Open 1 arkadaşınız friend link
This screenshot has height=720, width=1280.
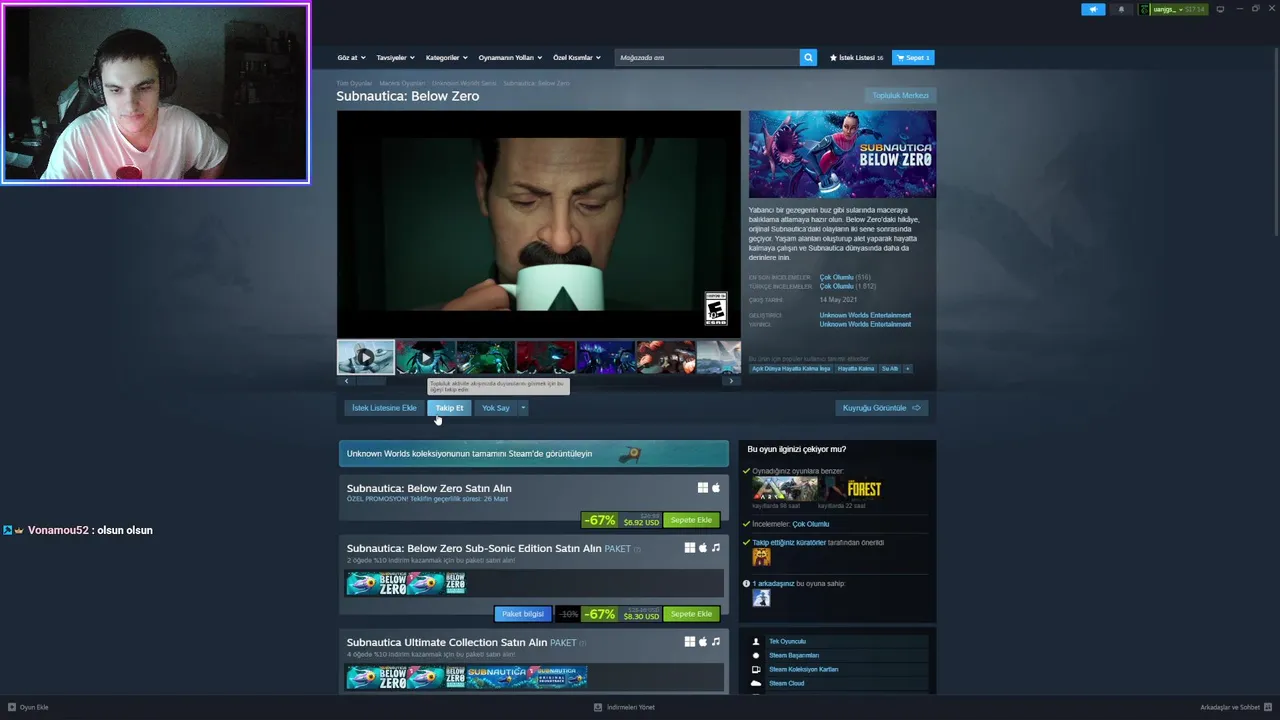(x=773, y=583)
